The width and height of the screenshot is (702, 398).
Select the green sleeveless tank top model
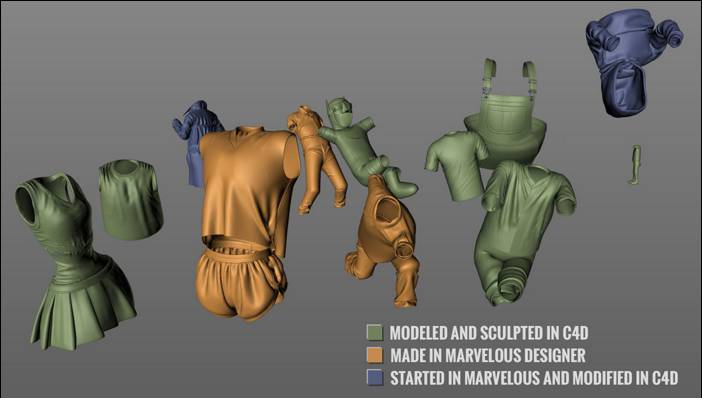(130, 199)
